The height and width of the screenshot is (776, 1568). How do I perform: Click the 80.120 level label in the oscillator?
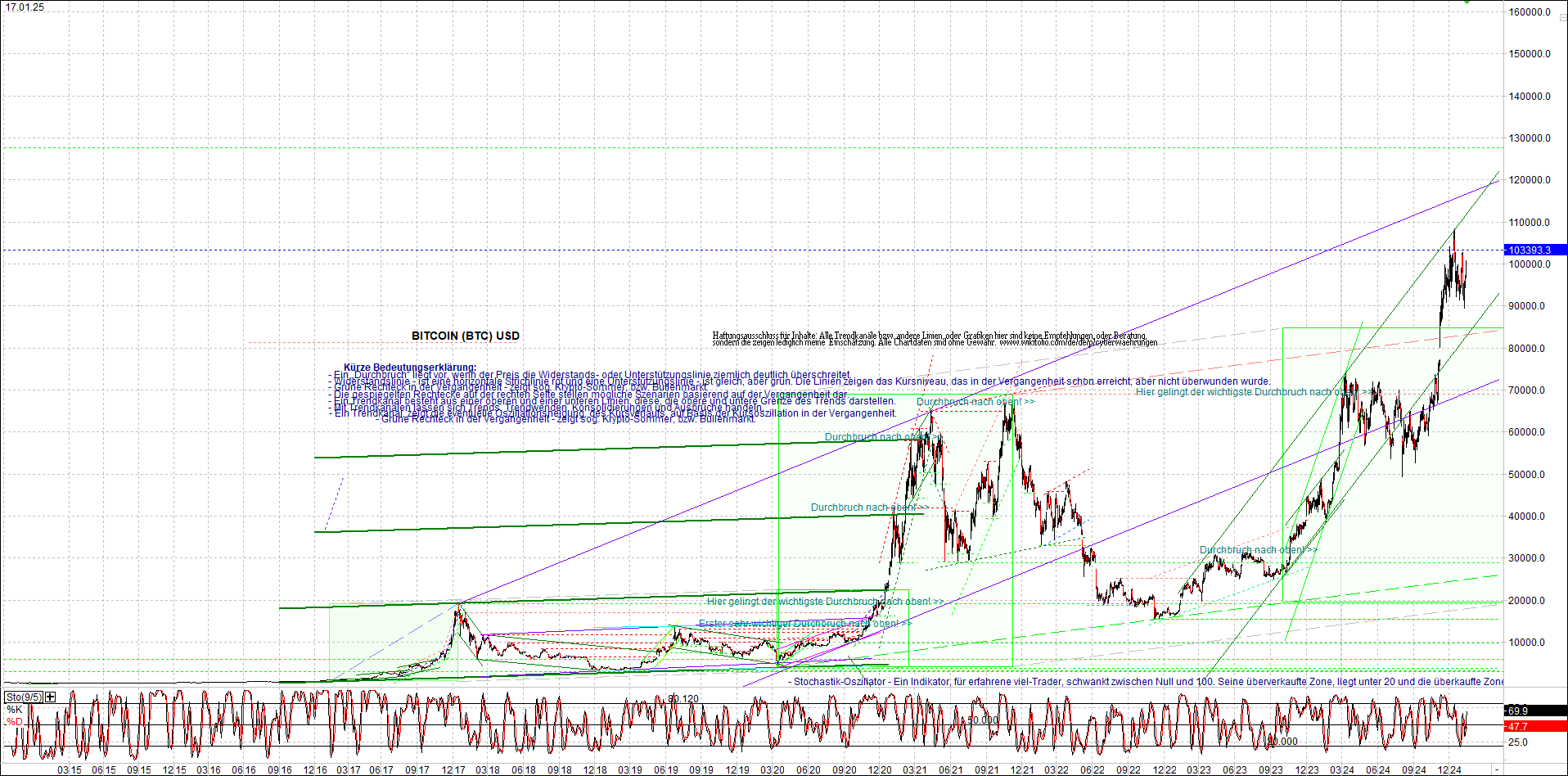[x=683, y=699]
